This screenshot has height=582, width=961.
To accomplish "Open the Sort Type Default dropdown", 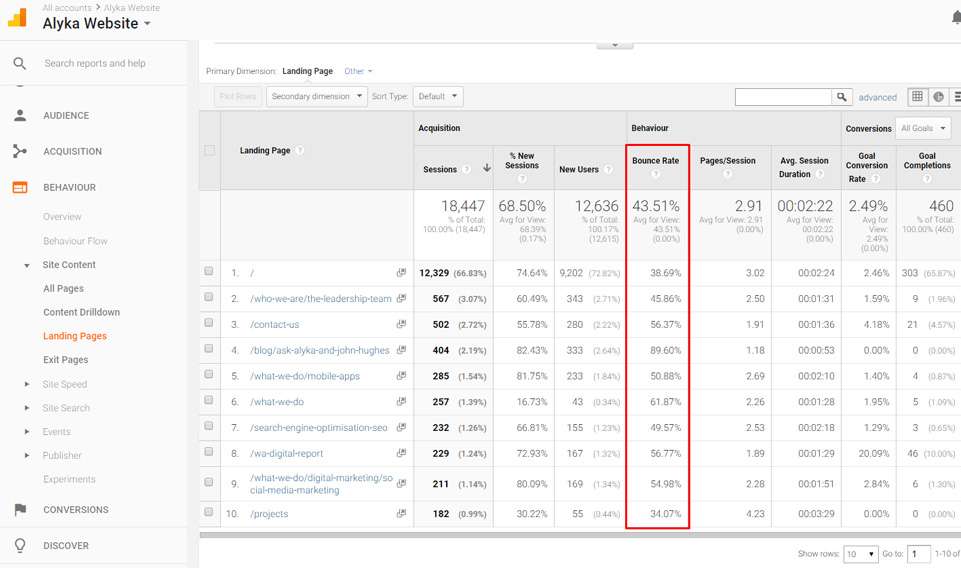I will (x=438, y=96).
